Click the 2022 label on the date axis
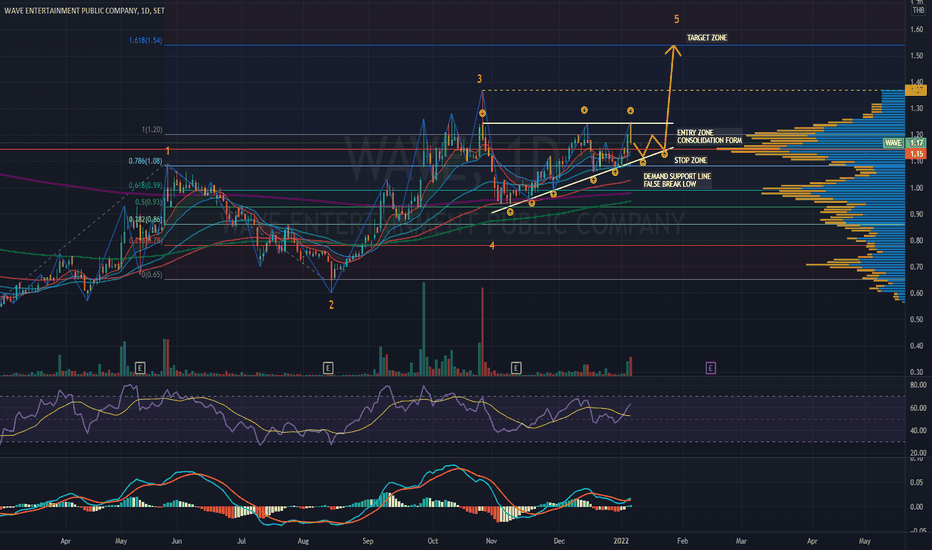This screenshot has width=932, height=550. click(x=621, y=541)
